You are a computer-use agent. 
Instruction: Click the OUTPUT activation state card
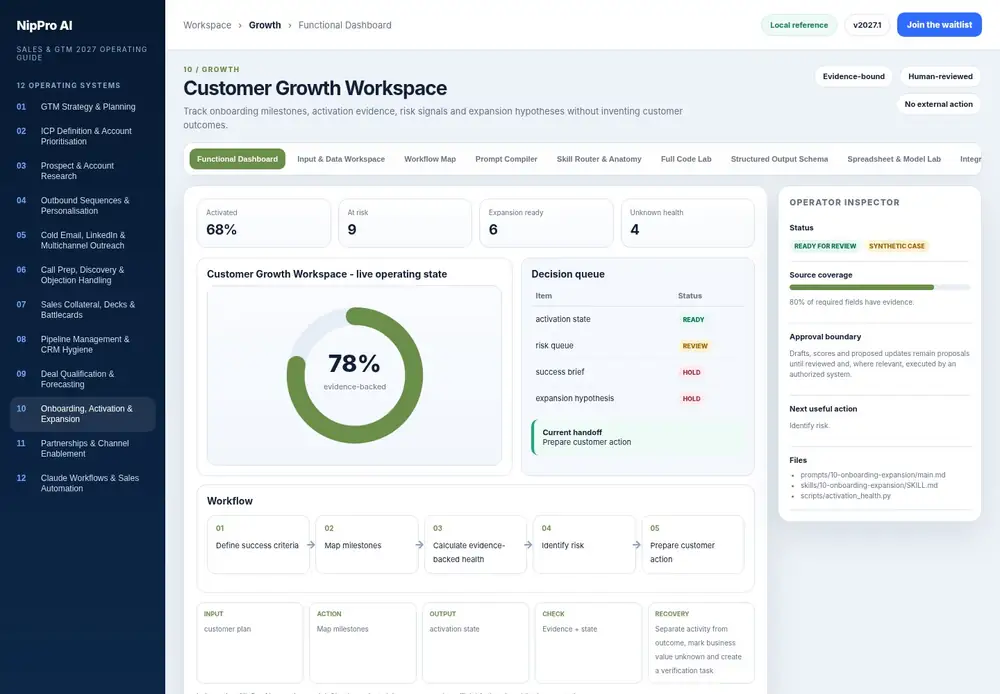click(x=475, y=643)
